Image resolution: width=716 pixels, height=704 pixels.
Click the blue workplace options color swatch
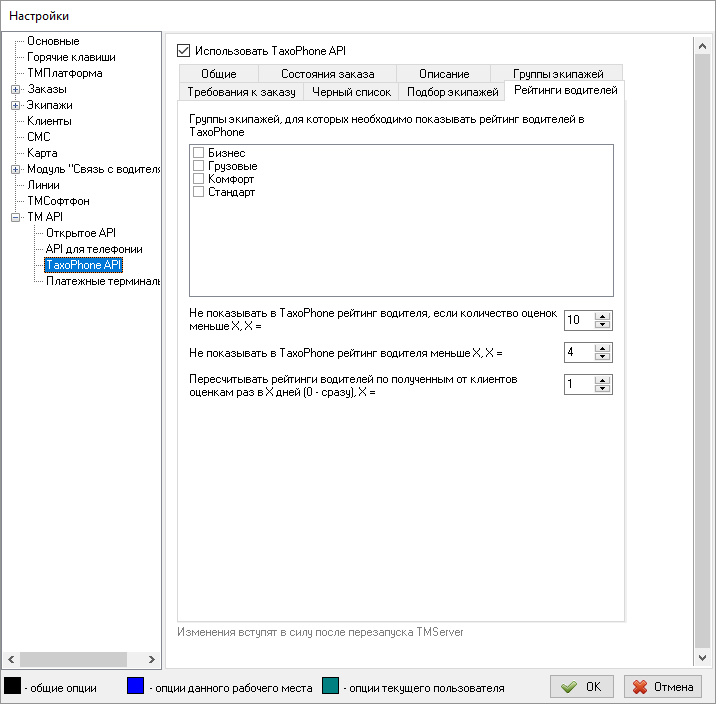(x=135, y=687)
